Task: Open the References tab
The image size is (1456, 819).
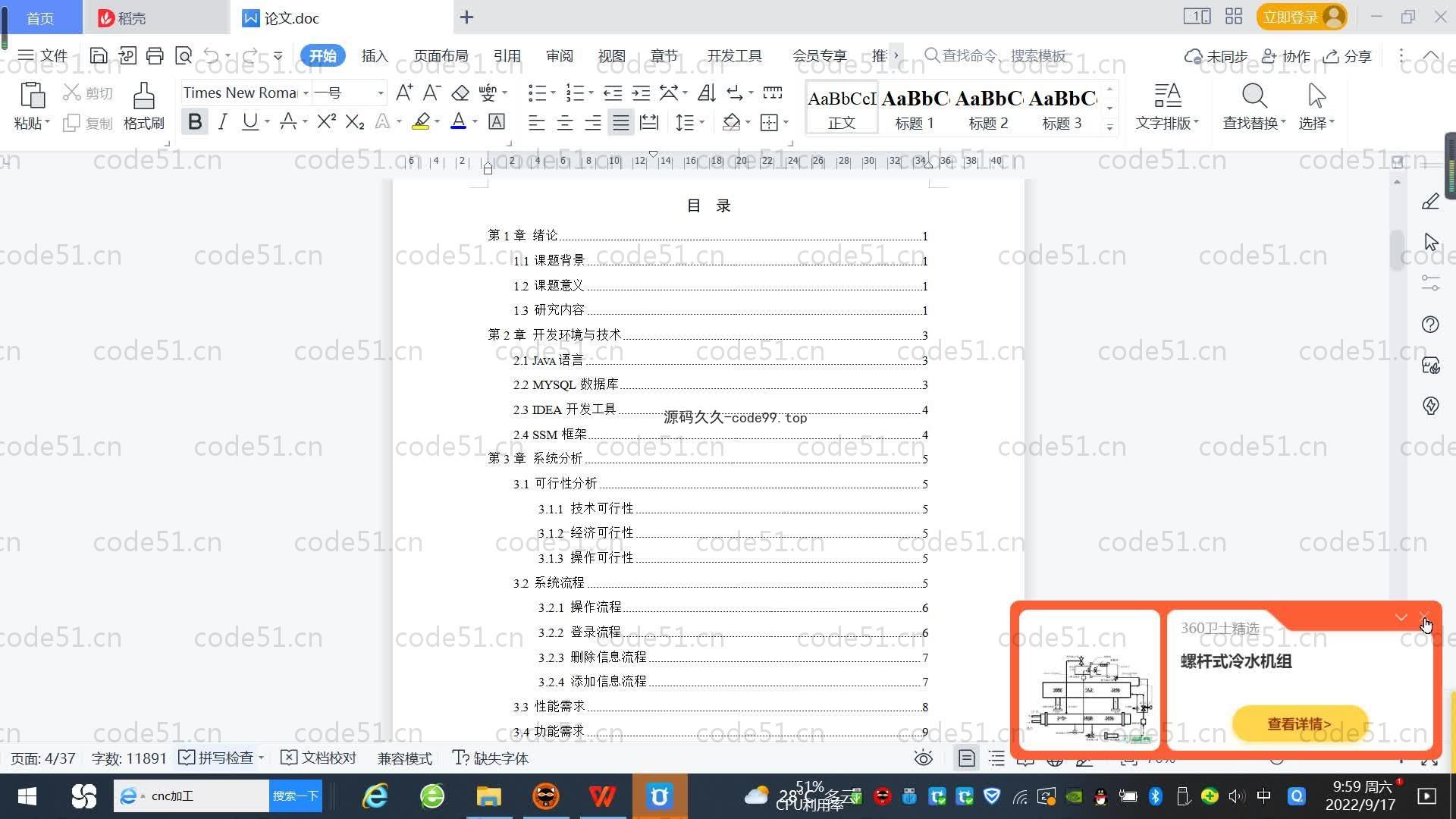Action: [x=507, y=56]
